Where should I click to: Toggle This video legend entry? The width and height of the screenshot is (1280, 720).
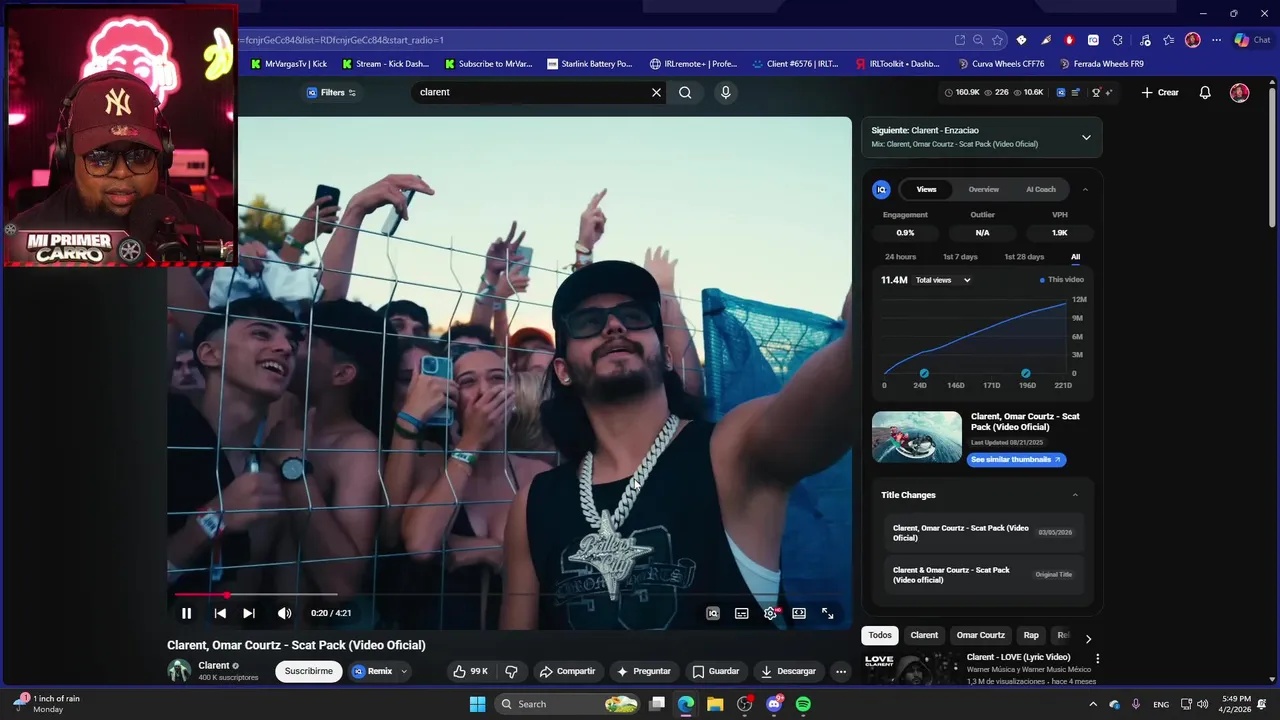[1062, 280]
